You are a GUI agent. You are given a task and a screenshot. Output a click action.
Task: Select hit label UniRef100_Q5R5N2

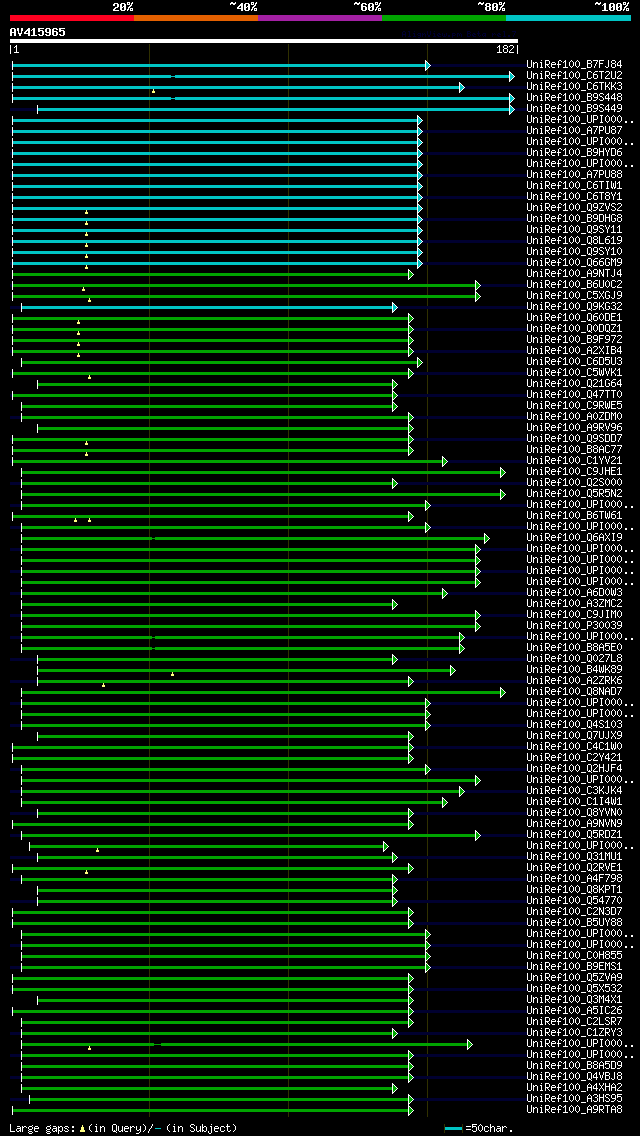tap(574, 493)
